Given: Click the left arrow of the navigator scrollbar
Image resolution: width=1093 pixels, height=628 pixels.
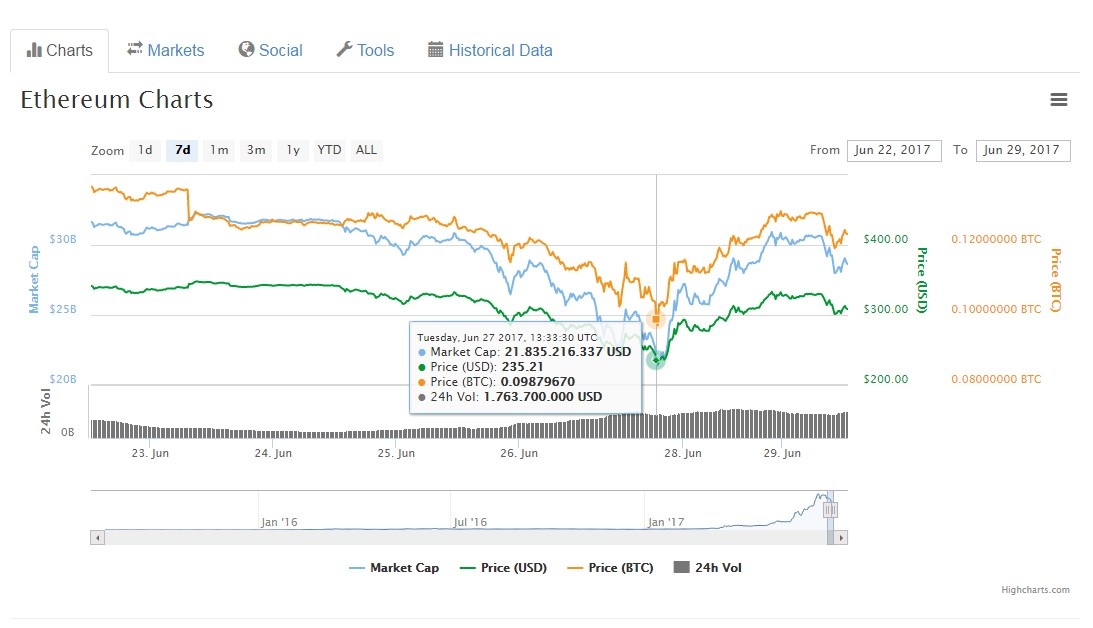Looking at the screenshot, I should tap(96, 537).
